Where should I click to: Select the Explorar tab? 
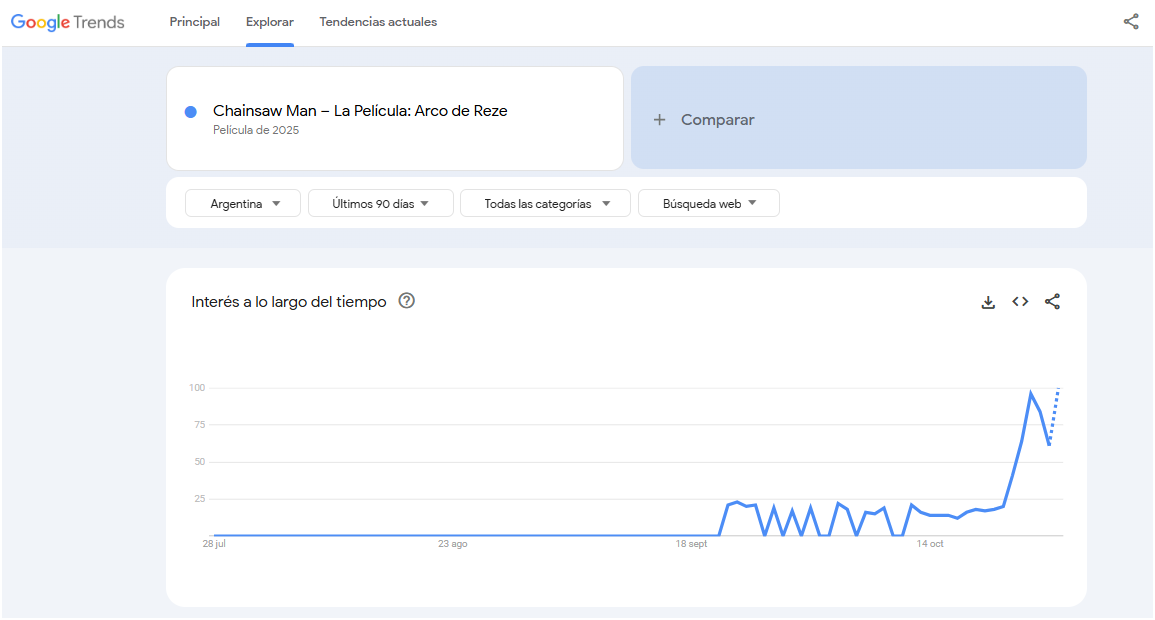(x=270, y=22)
